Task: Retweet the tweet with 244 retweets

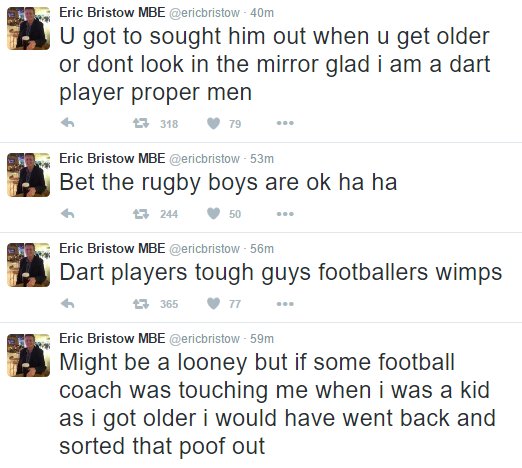Action: coord(141,214)
